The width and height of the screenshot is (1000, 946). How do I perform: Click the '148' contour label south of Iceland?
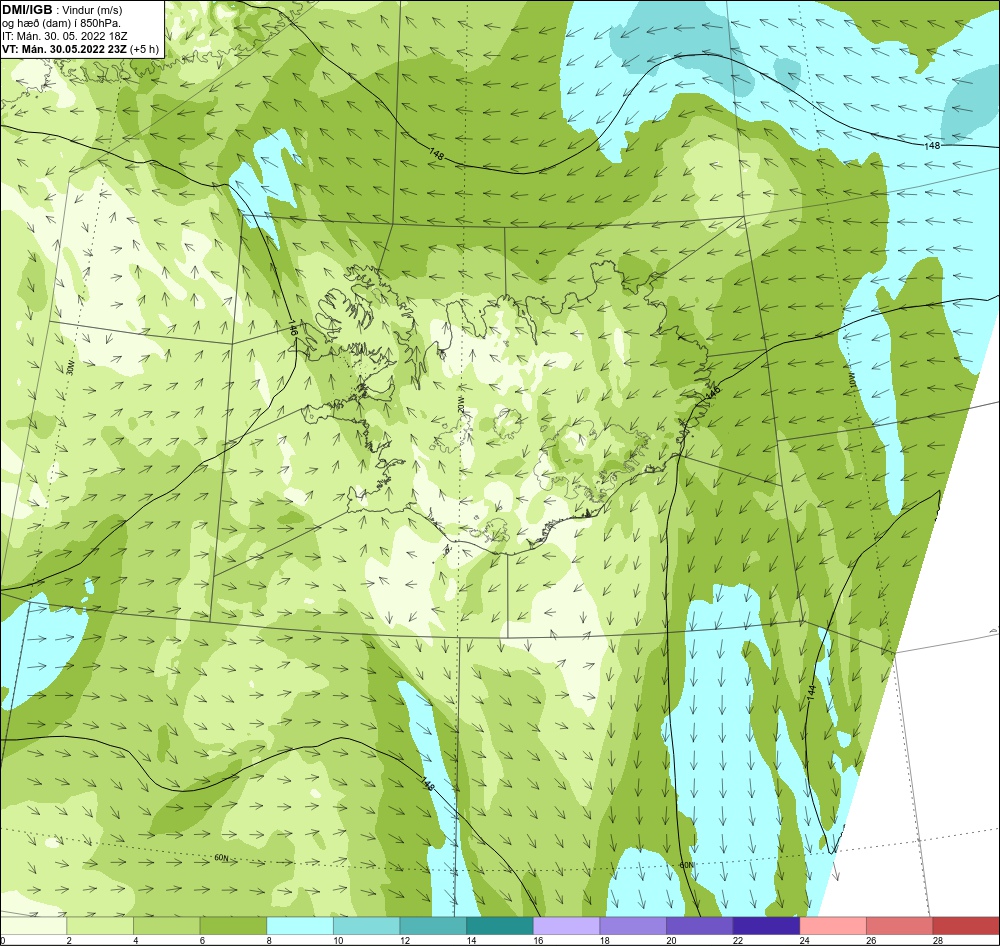[427, 783]
